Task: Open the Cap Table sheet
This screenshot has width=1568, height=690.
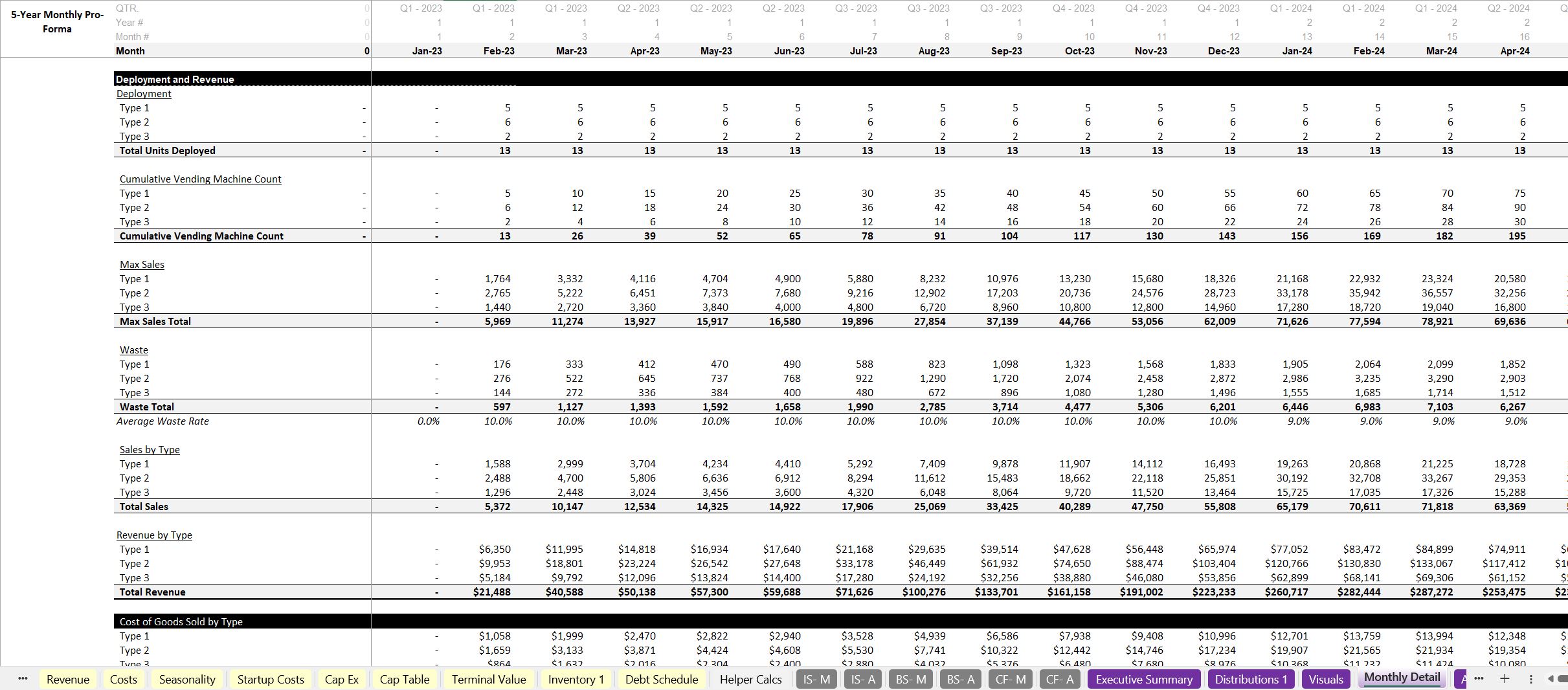Action: point(405,679)
